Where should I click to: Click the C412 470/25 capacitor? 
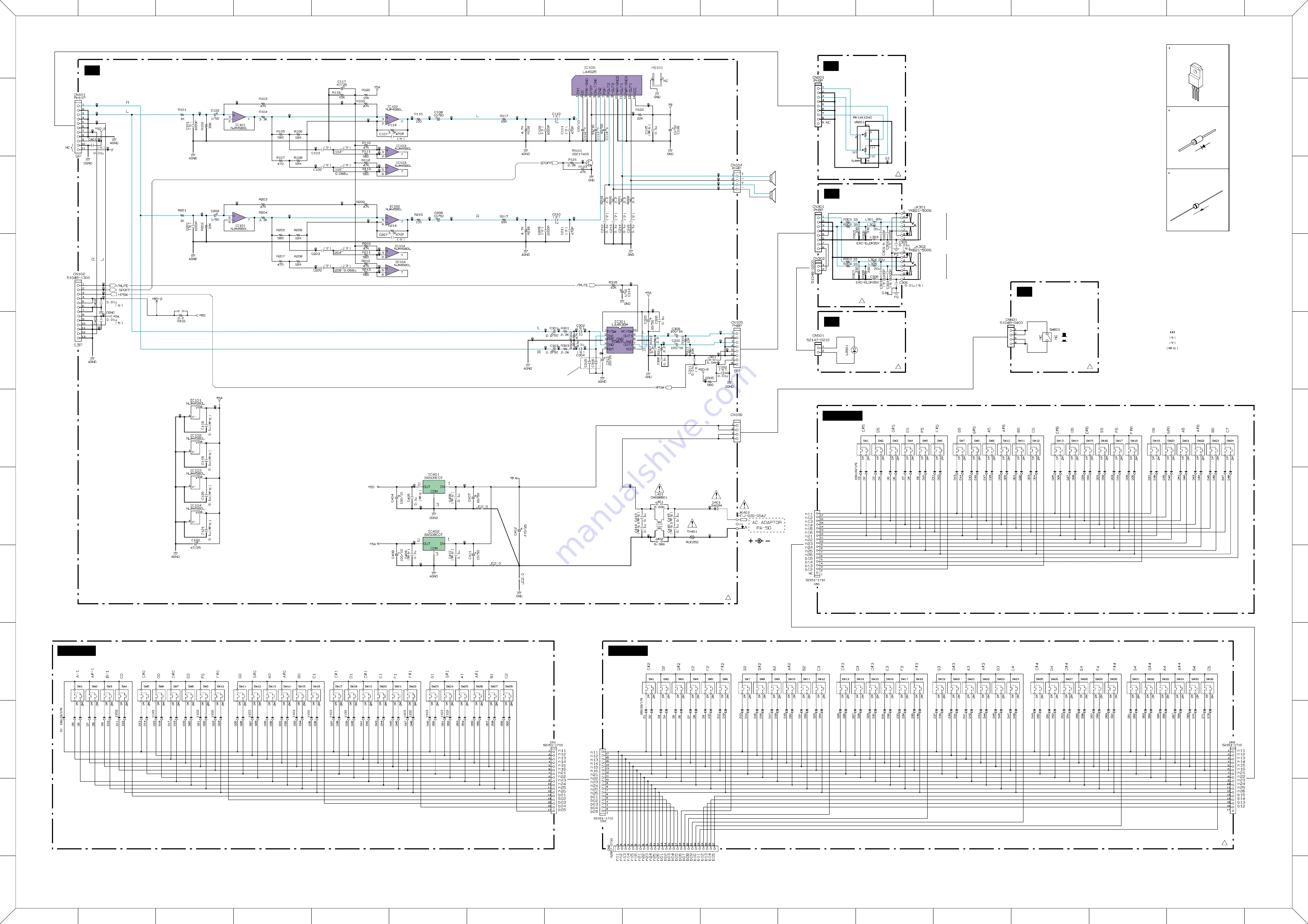[x=519, y=530]
